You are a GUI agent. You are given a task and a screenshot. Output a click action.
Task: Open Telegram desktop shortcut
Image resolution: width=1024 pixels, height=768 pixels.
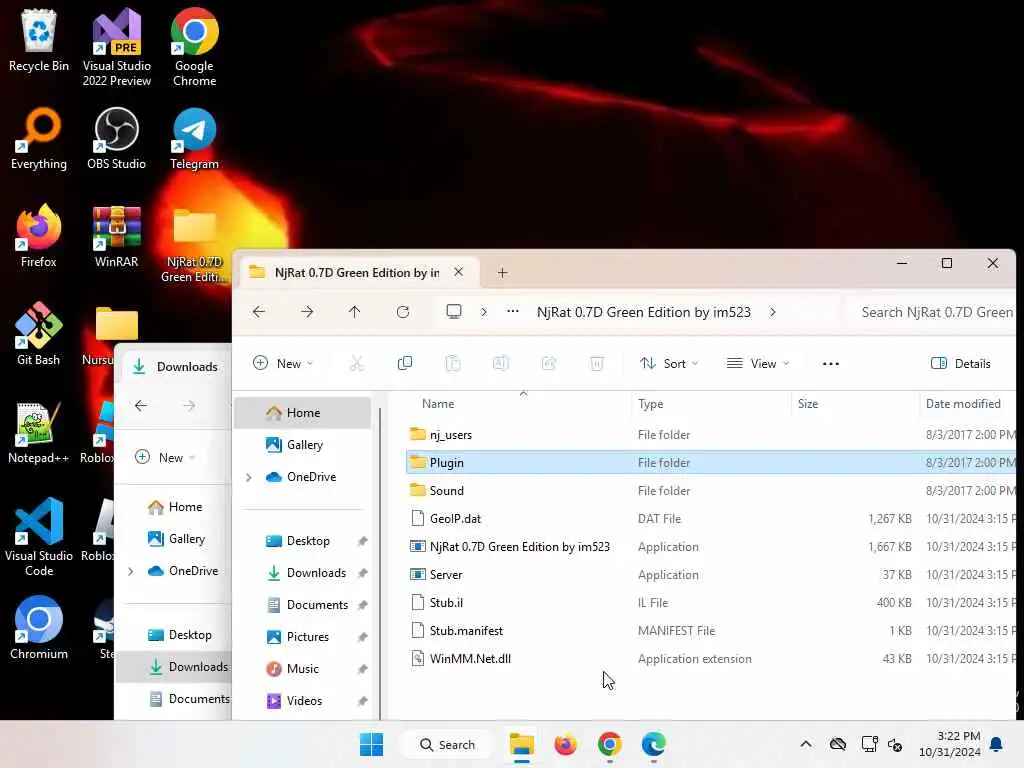(x=194, y=138)
